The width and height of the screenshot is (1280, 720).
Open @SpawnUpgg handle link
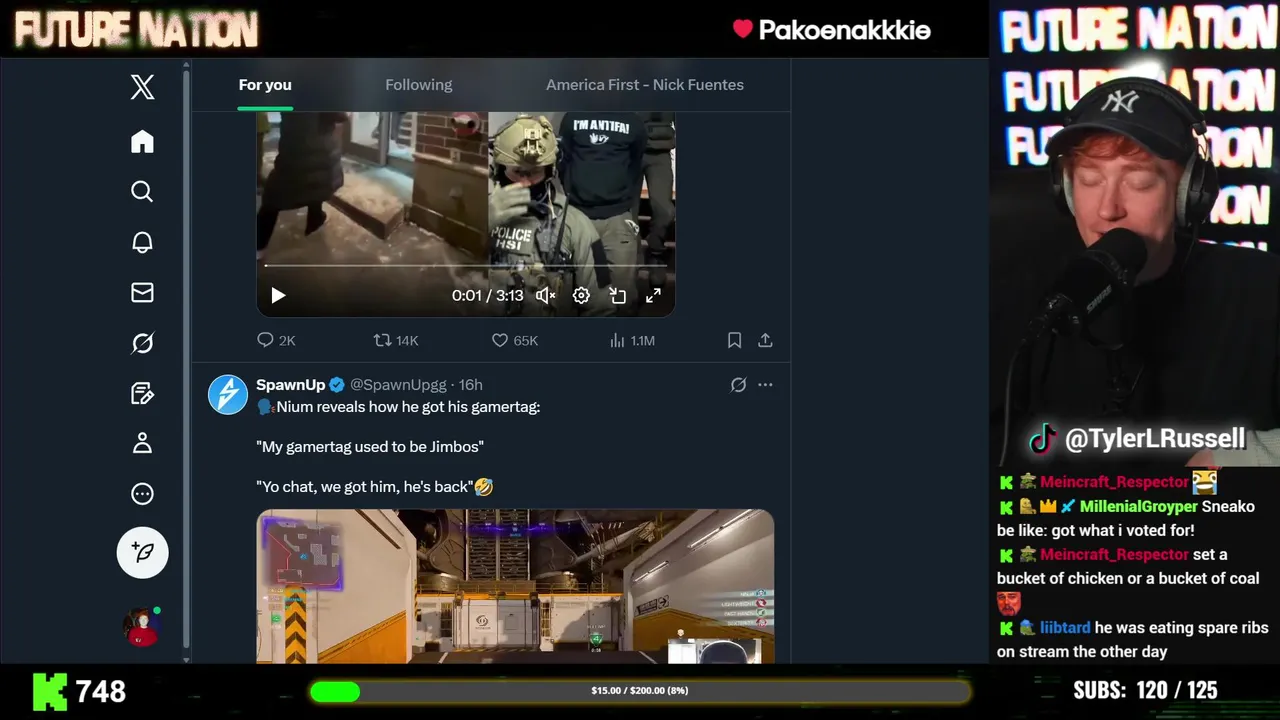coord(398,385)
